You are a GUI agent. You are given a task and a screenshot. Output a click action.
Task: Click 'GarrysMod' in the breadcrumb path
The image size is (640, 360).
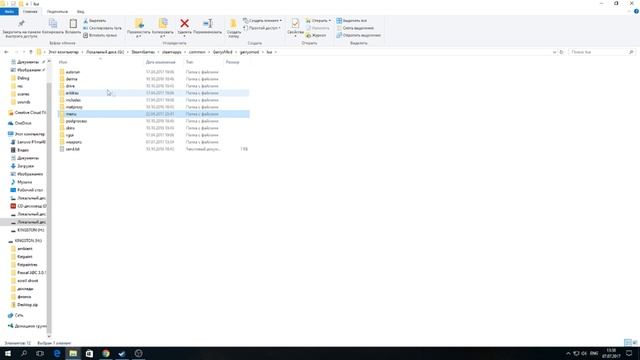[x=222, y=52]
